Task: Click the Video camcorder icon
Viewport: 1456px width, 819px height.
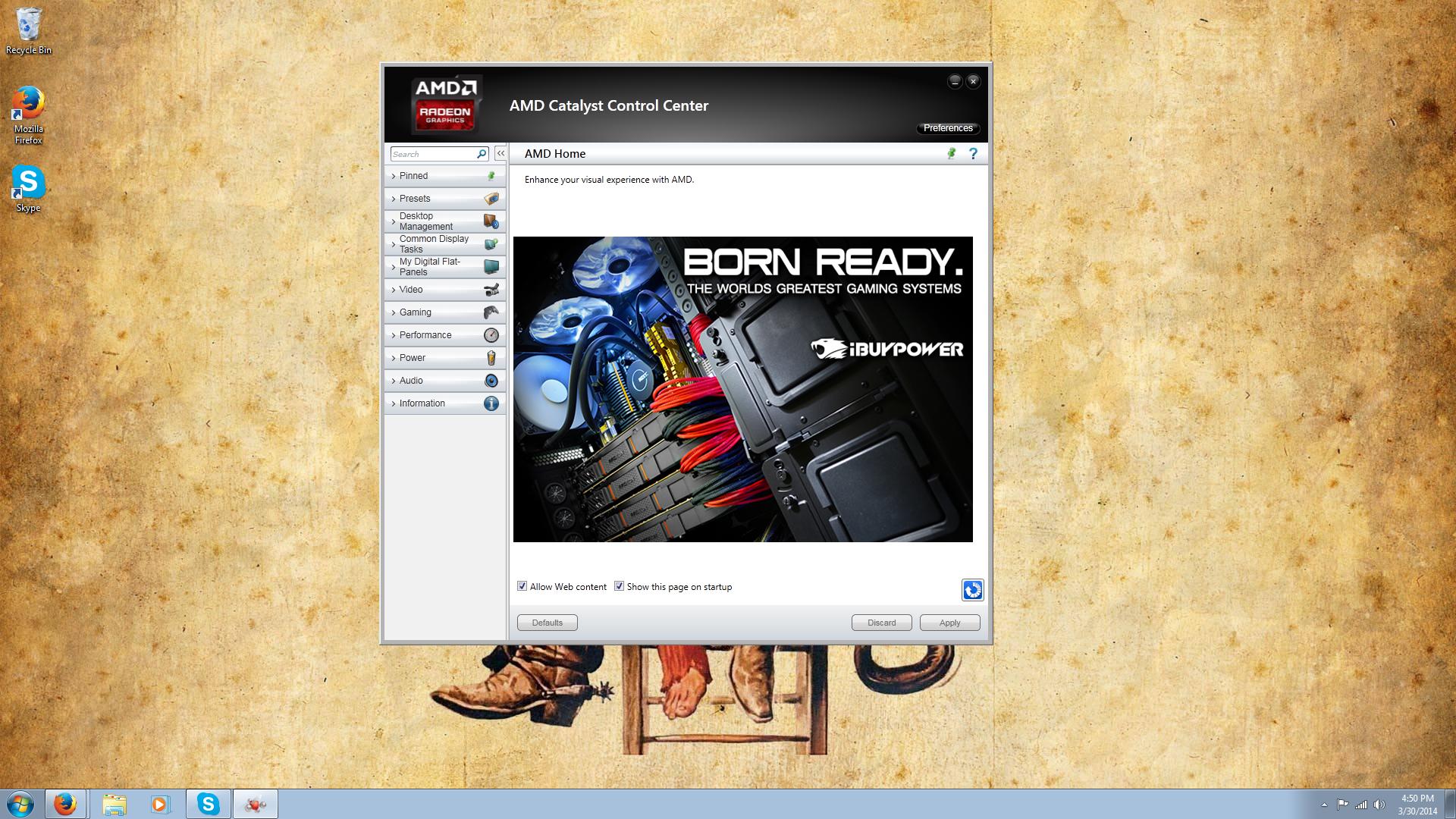Action: pos(491,290)
